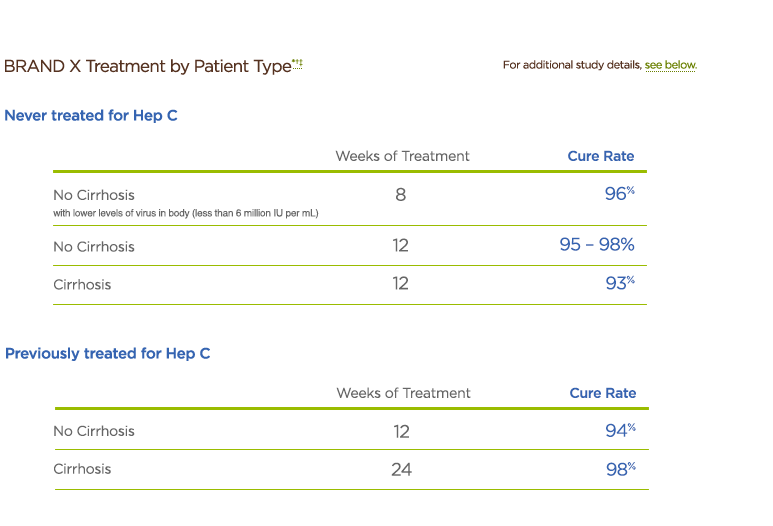773x526 pixels.
Task: Select the 93% cure rate value
Action: (619, 284)
